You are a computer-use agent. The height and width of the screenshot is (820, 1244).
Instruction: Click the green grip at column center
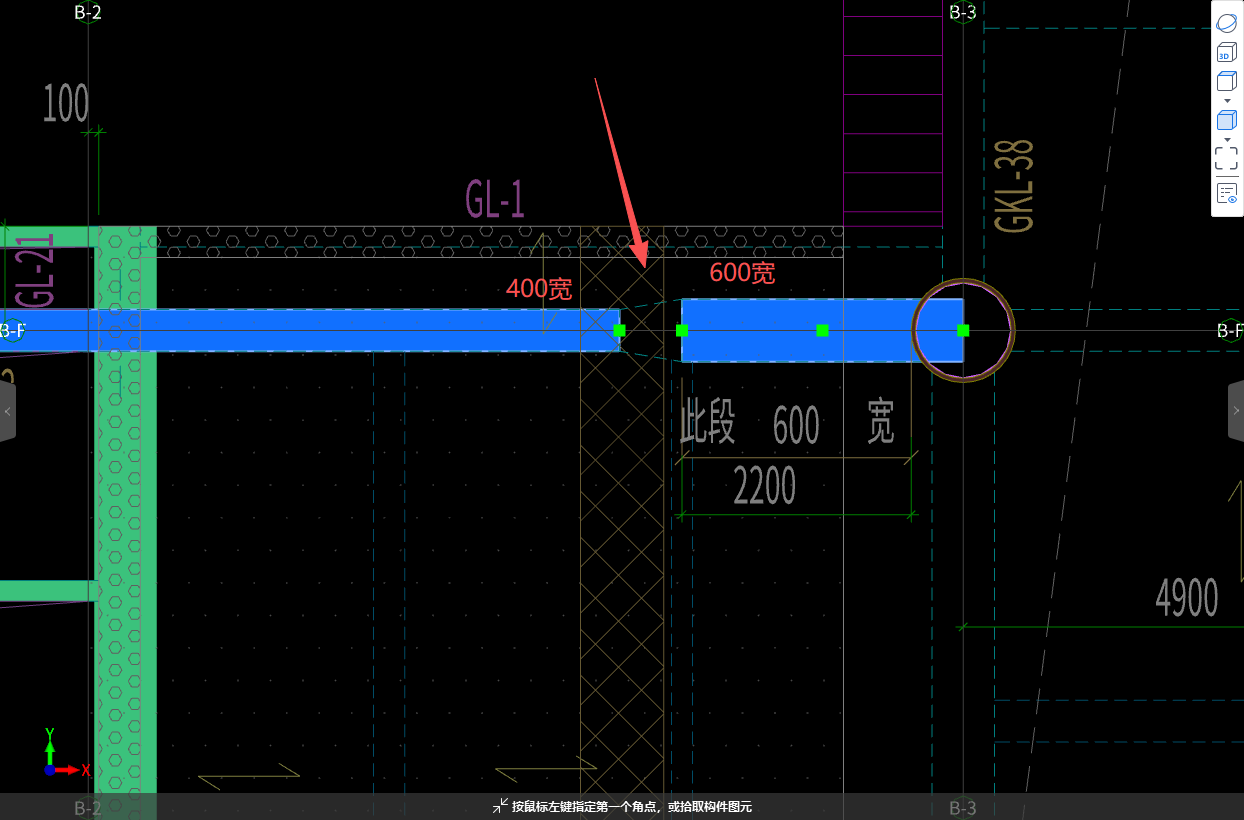963,330
